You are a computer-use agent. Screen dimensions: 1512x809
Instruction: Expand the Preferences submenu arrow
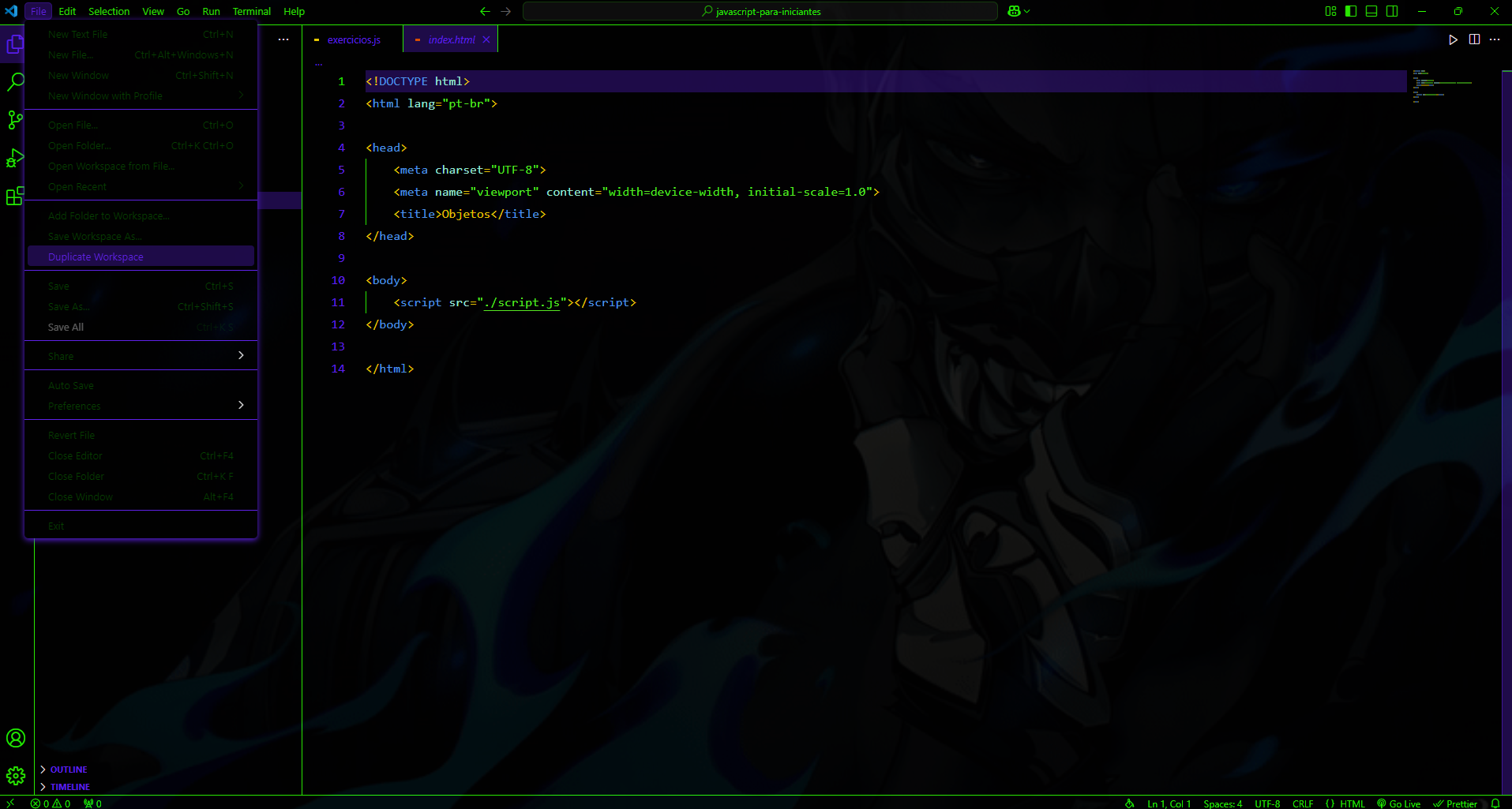(x=241, y=405)
